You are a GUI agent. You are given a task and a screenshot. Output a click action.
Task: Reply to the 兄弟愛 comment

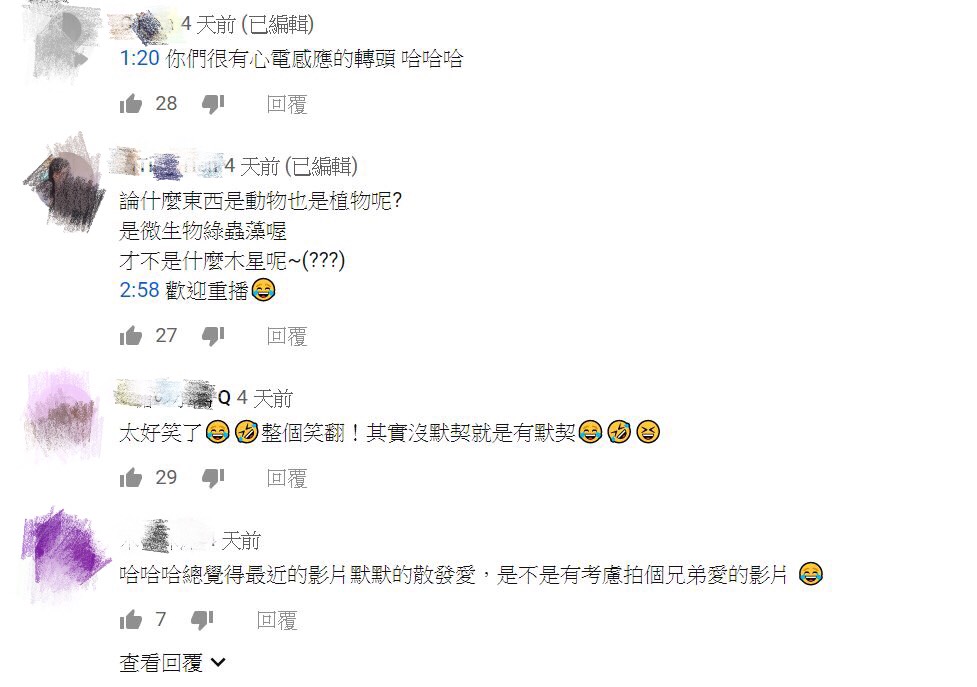pos(277,620)
